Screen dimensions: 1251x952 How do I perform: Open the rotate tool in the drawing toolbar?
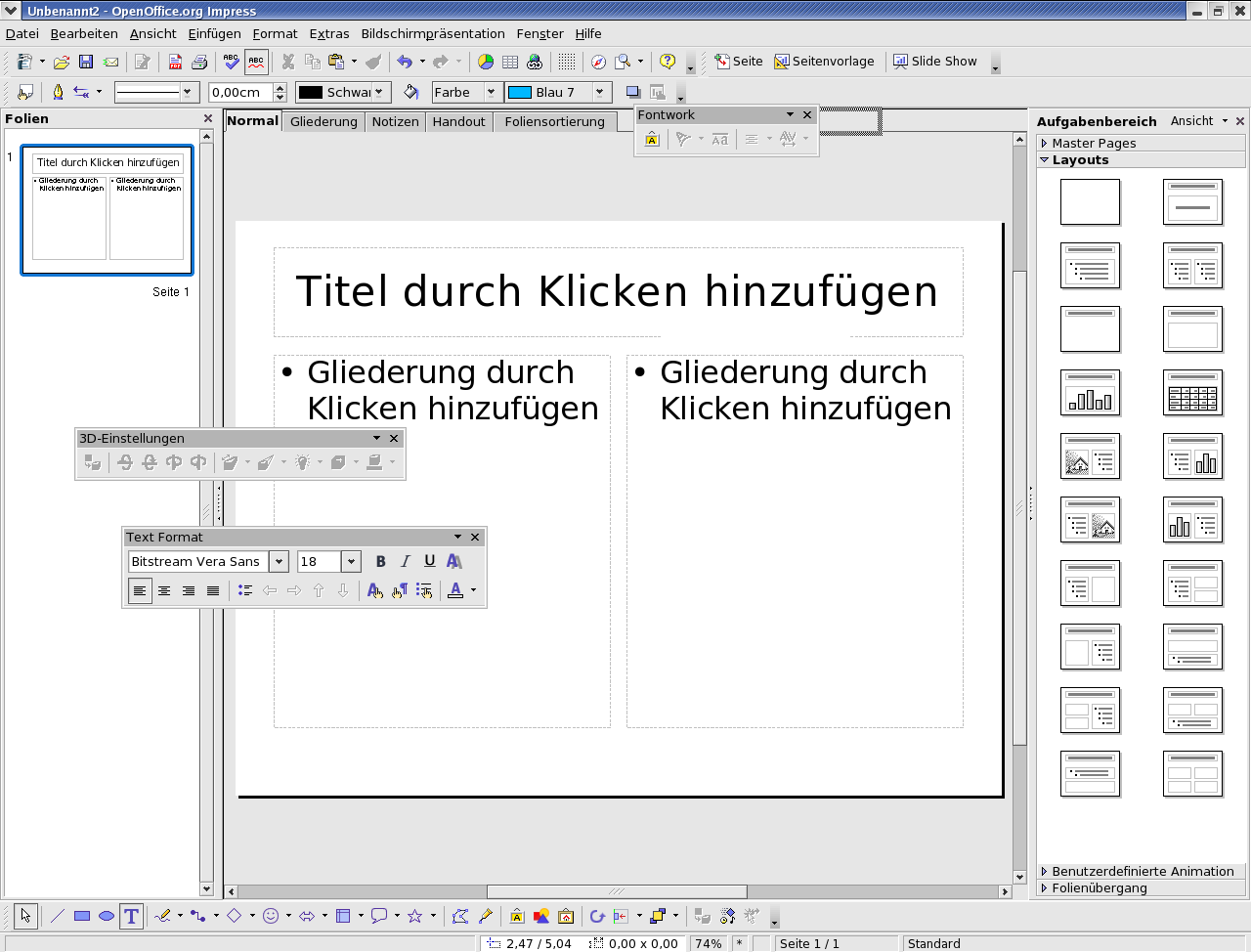(597, 916)
